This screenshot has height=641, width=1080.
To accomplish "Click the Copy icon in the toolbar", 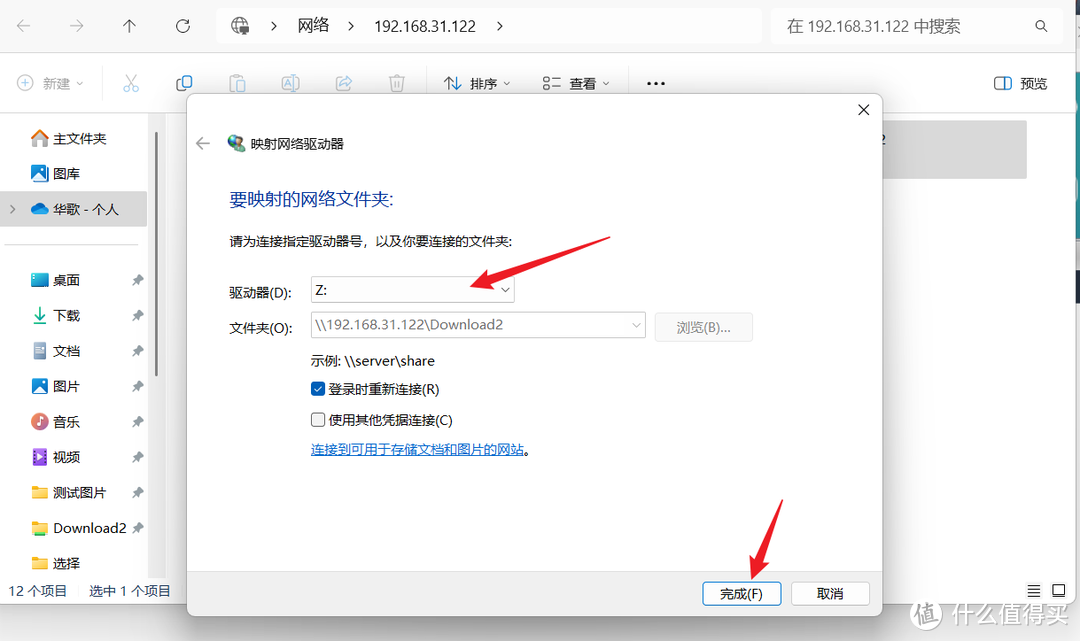I will (x=184, y=83).
